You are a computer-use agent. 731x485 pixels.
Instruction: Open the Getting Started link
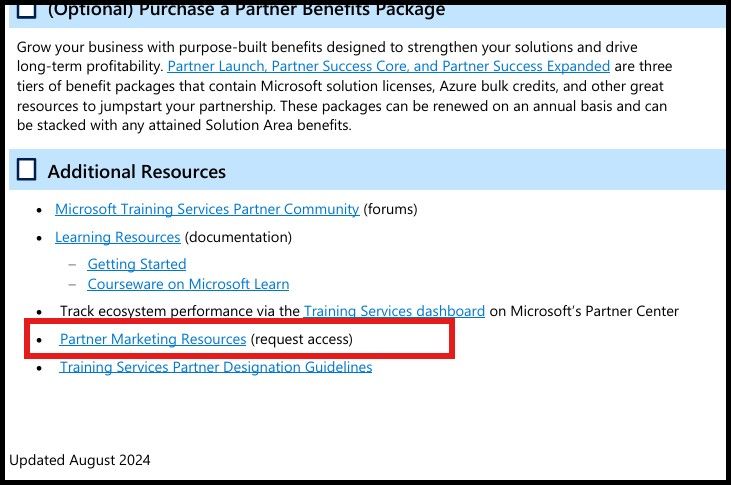point(137,264)
